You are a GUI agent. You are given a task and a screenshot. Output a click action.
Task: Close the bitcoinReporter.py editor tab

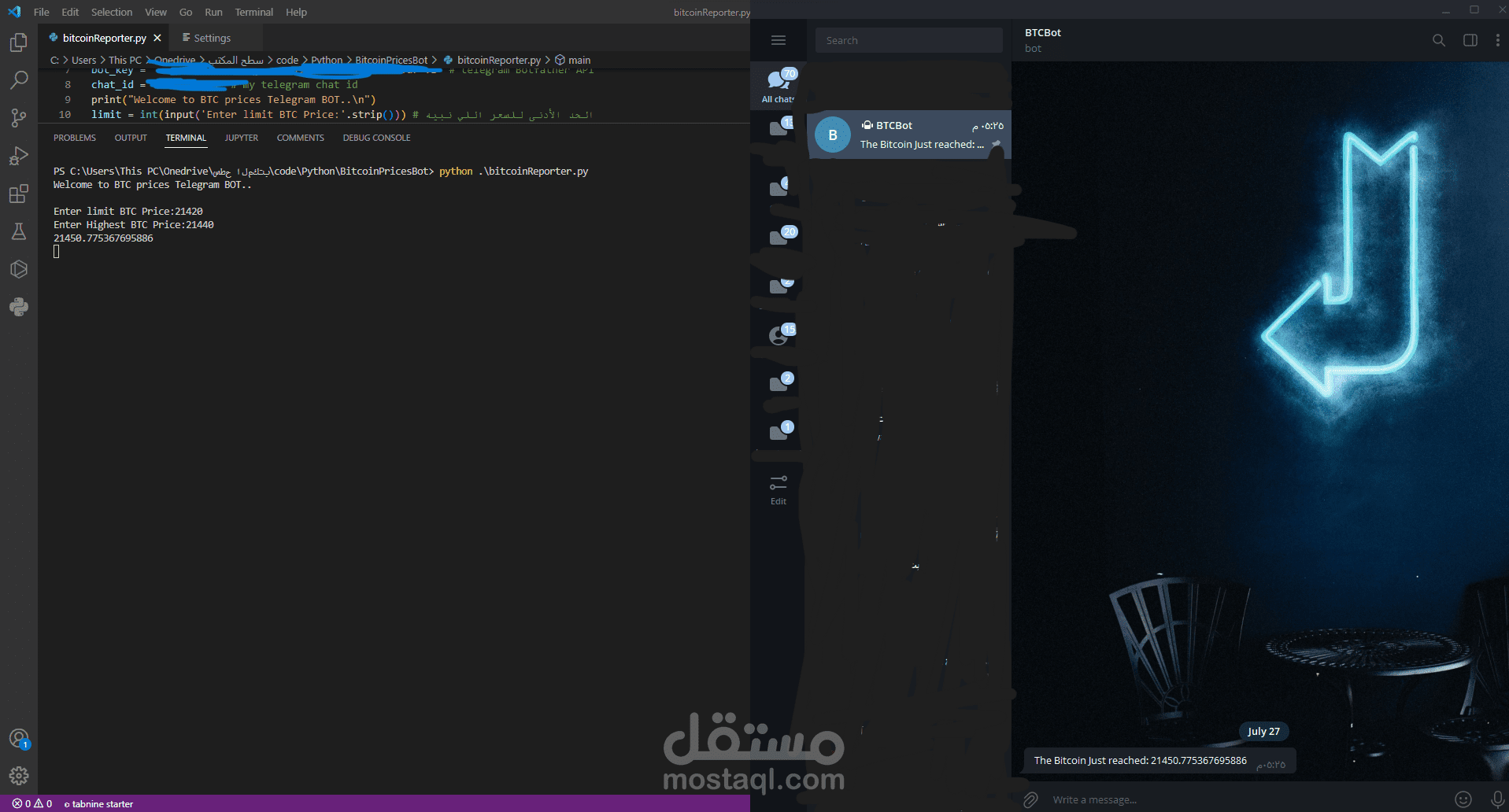[x=157, y=38]
